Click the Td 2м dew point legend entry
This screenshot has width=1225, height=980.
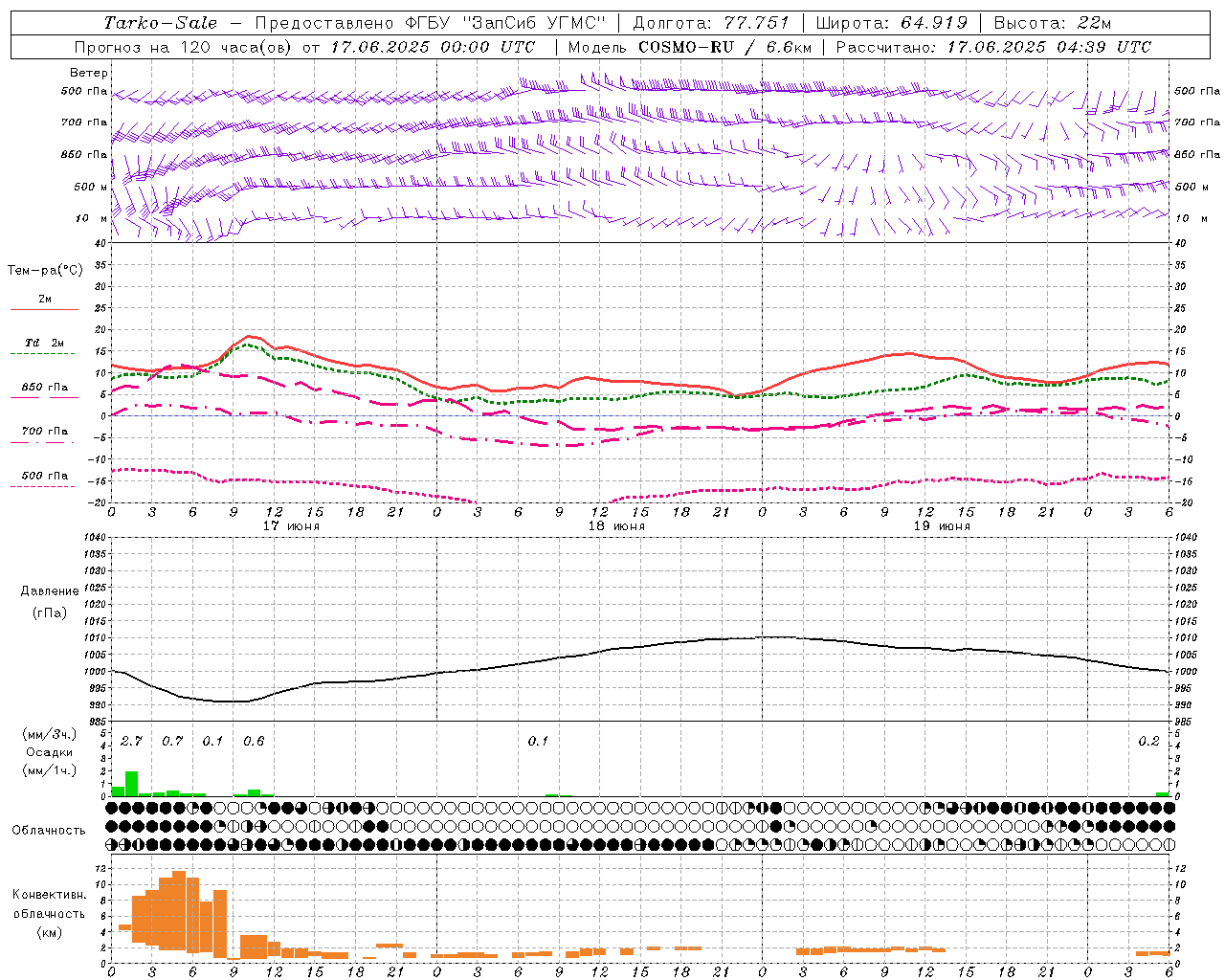45,343
